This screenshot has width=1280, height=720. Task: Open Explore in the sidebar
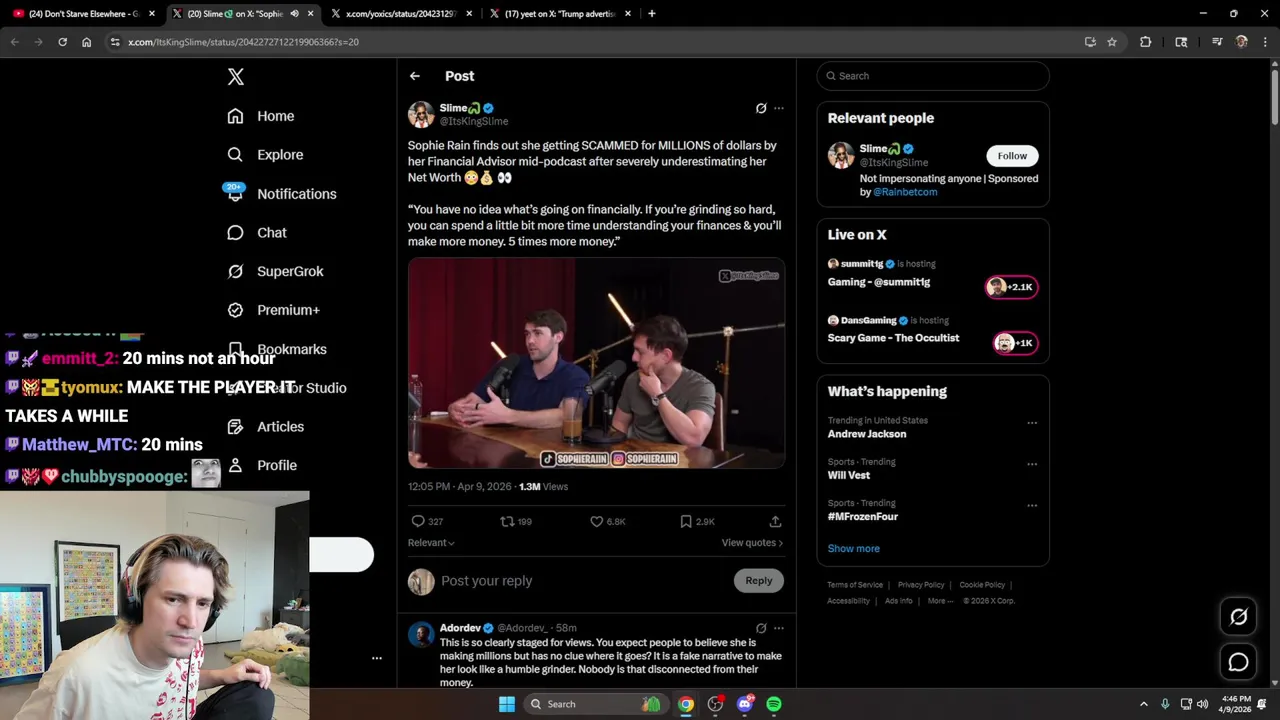[x=265, y=155]
